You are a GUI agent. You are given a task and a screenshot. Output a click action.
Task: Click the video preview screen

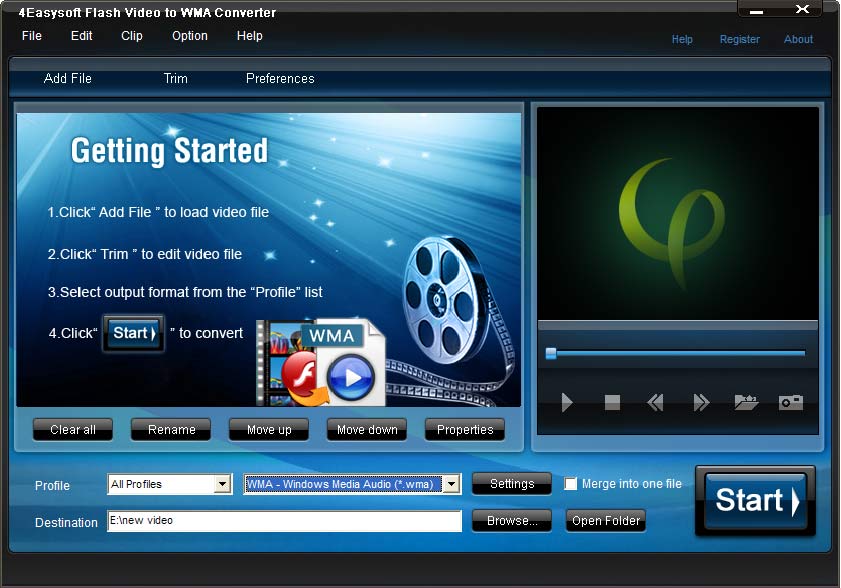pyautogui.click(x=678, y=214)
